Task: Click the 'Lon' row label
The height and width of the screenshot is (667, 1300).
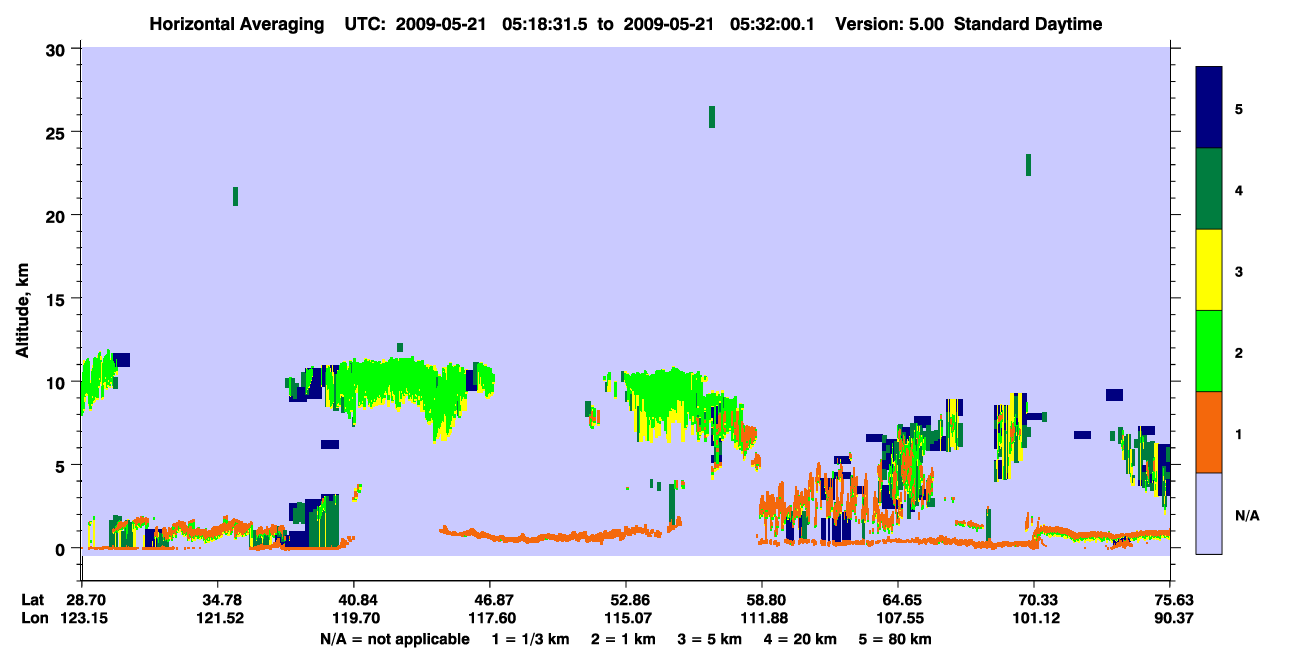Action: [x=34, y=618]
